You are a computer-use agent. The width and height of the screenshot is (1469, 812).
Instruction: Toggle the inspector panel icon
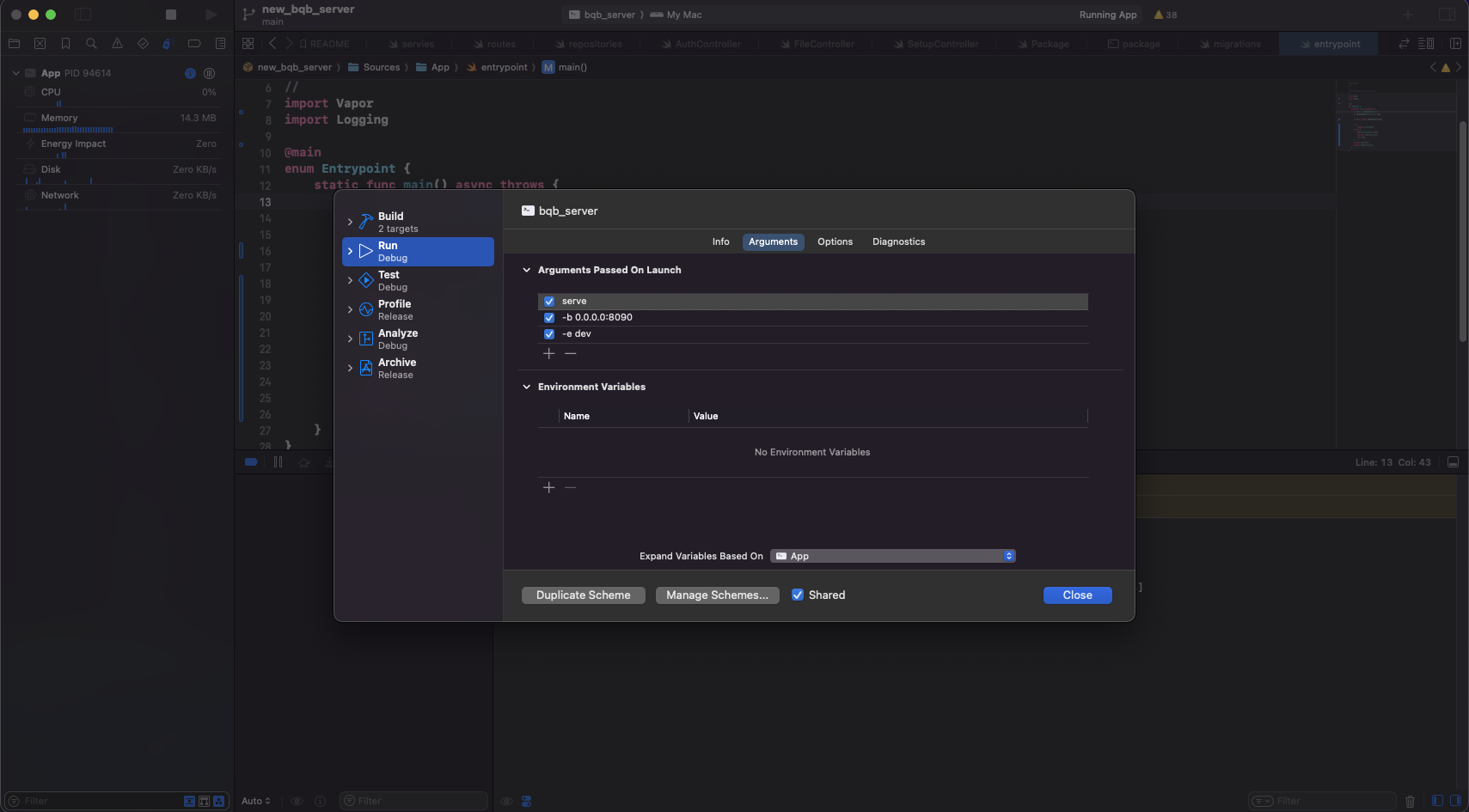point(1448,15)
